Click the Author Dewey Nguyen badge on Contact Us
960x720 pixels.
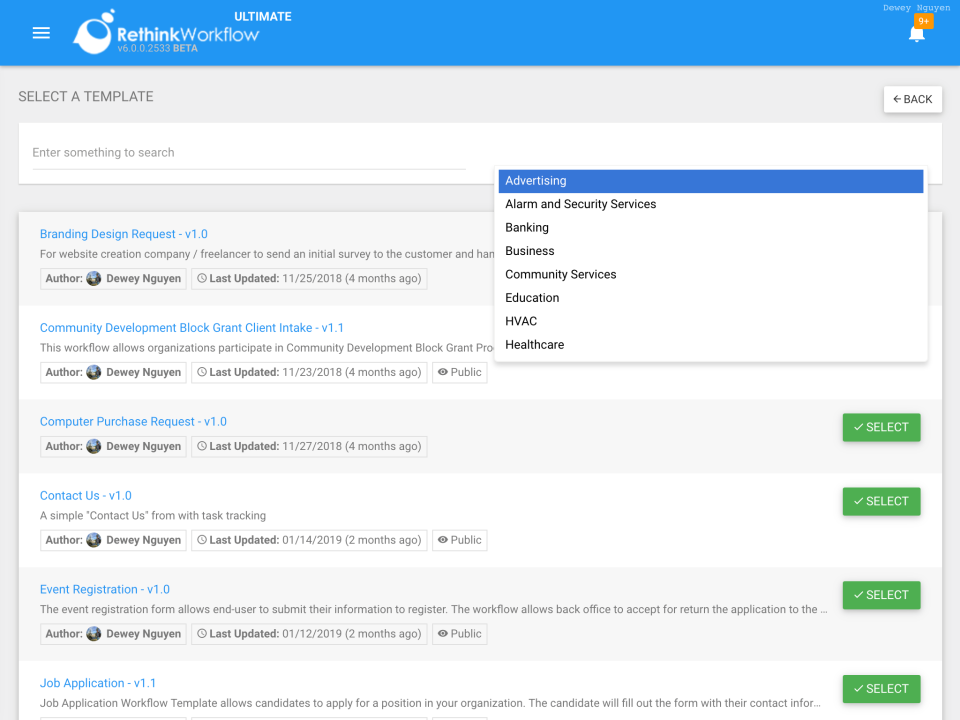pos(112,540)
